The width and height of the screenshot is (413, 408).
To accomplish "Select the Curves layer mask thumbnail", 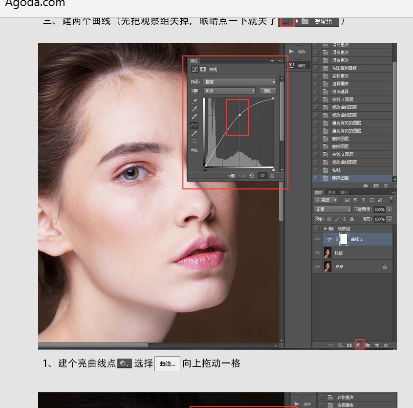I will click(343, 239).
